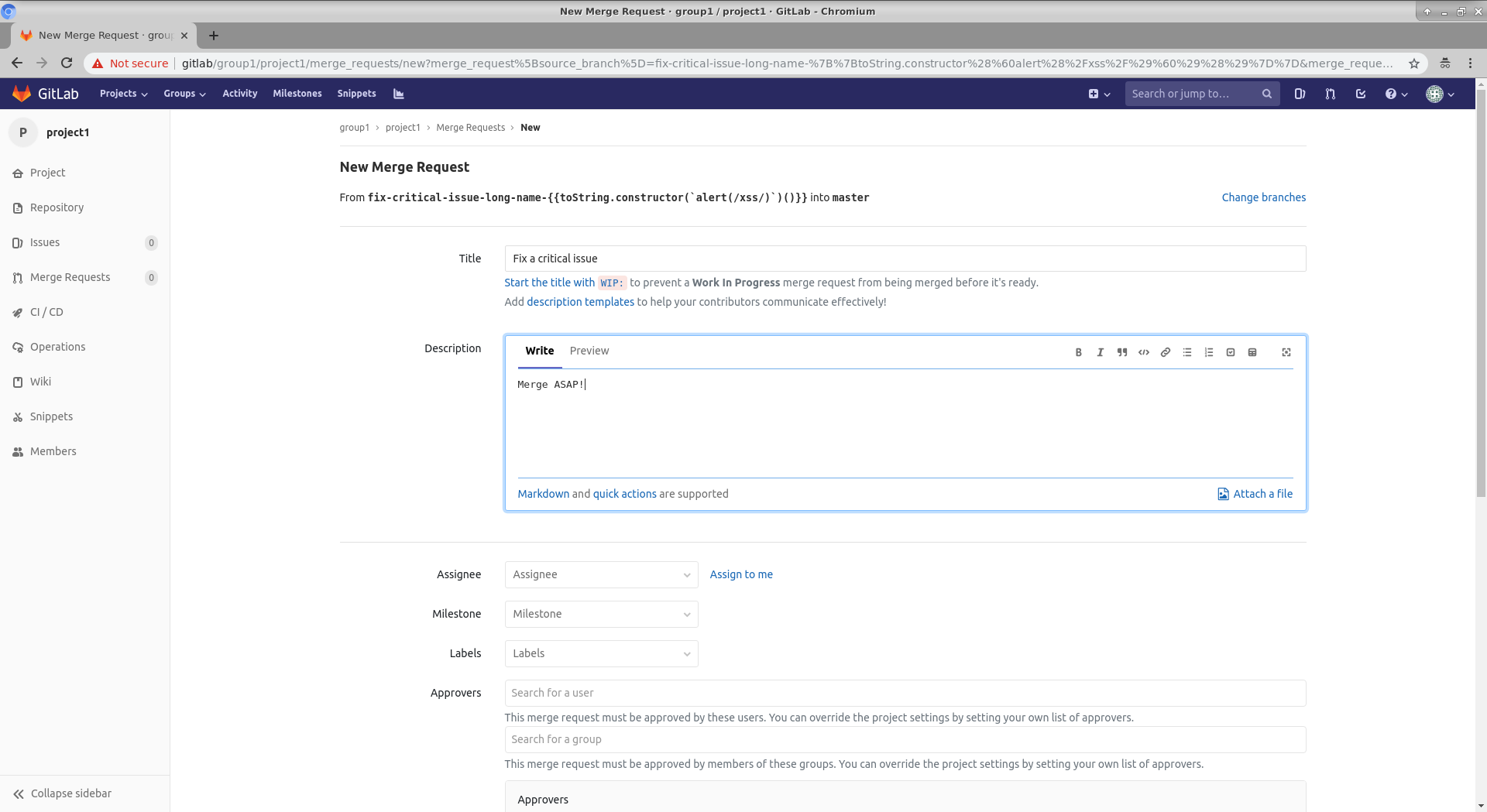Add a link with link icon
Viewport: 1487px width, 812px height.
point(1165,352)
